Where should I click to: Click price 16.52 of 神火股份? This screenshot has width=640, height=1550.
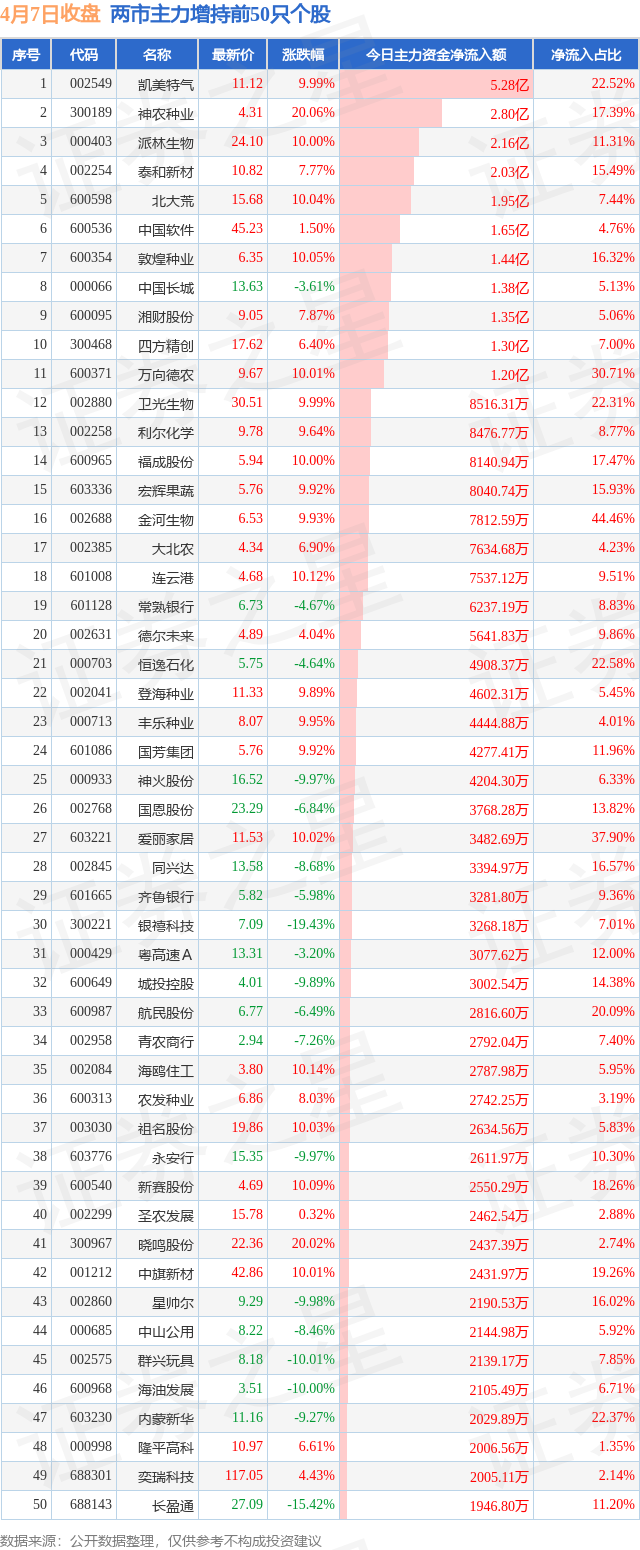(247, 781)
